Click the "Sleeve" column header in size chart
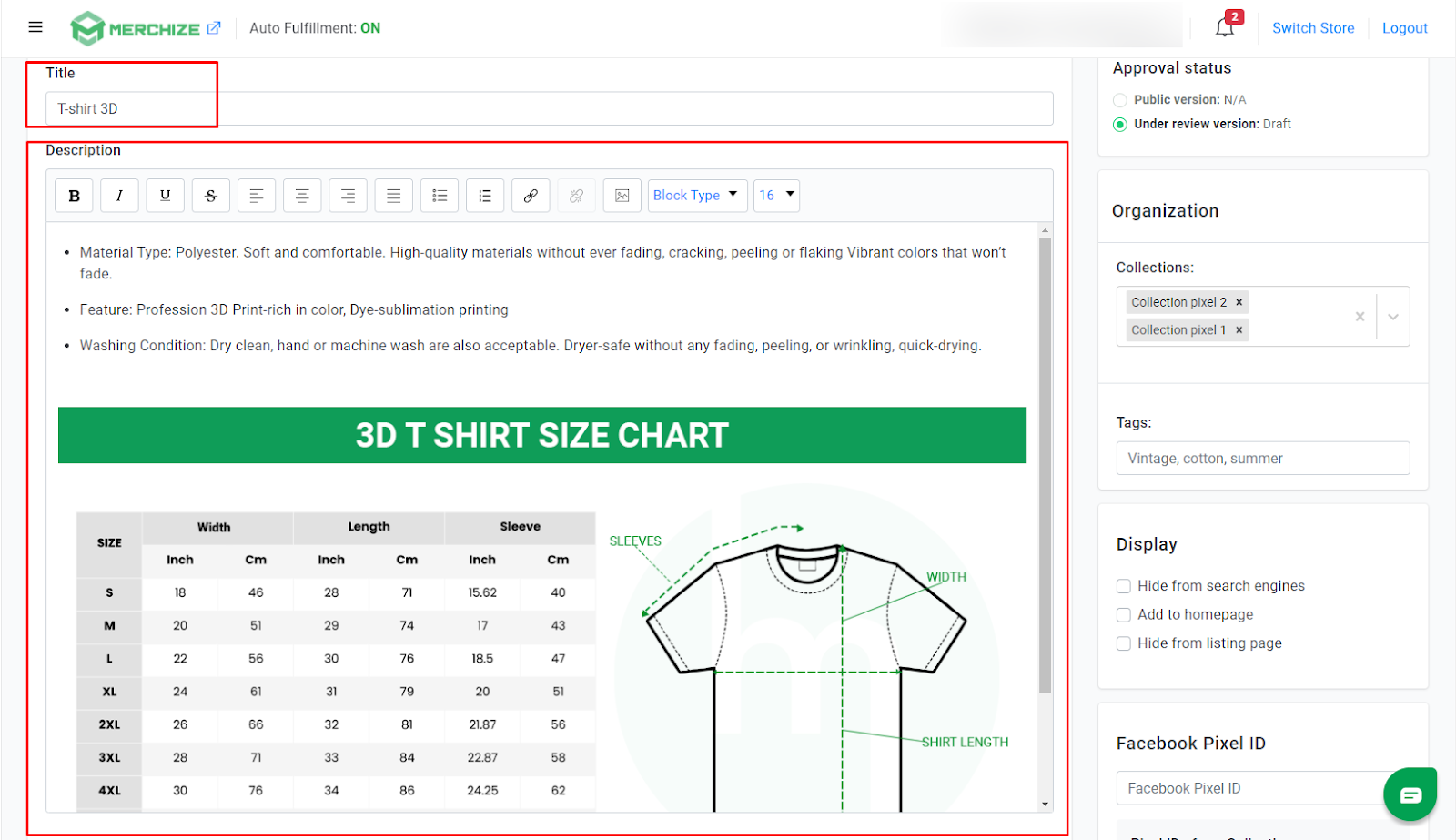The height and width of the screenshot is (840, 1456). tap(521, 527)
